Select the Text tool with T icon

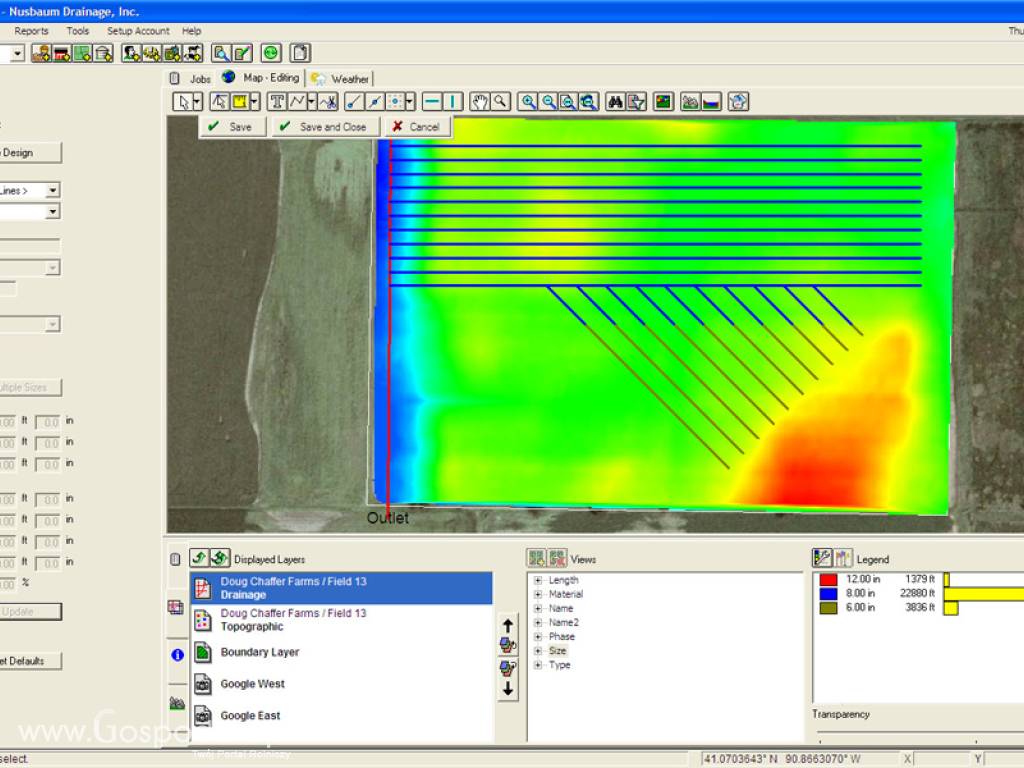tap(278, 102)
